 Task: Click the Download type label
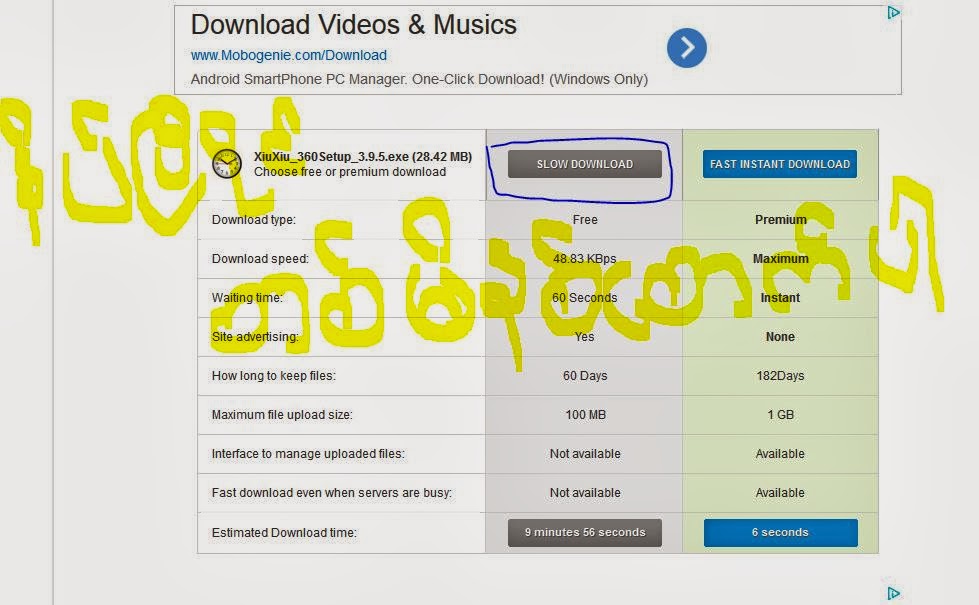253,220
